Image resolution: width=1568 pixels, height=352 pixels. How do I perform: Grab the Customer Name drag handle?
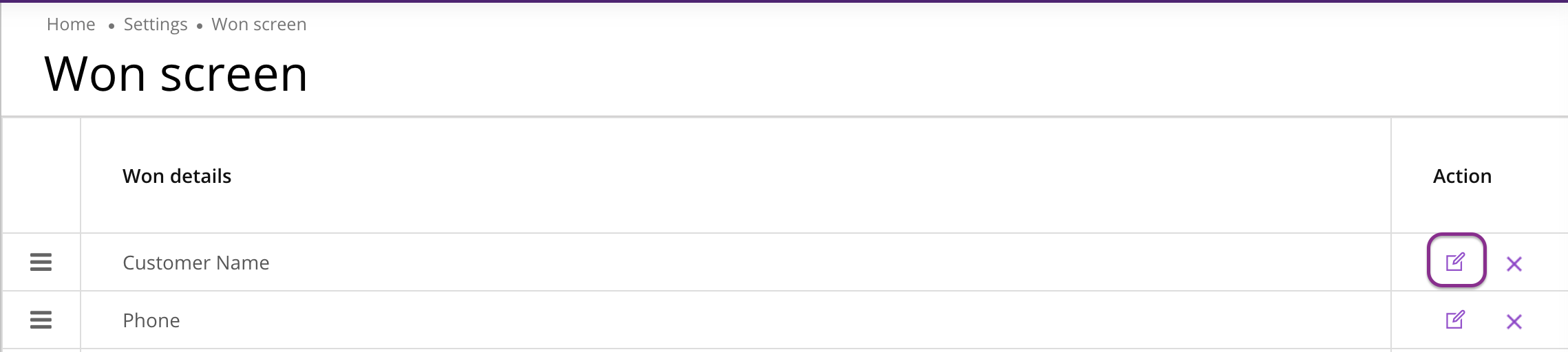pyautogui.click(x=41, y=262)
